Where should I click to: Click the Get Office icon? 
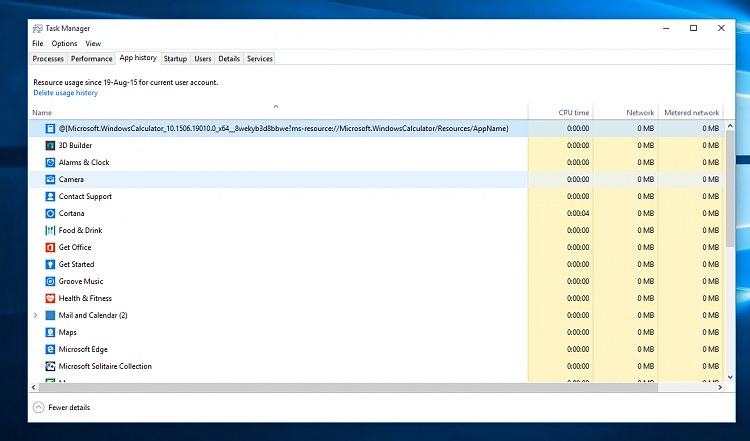(50, 247)
